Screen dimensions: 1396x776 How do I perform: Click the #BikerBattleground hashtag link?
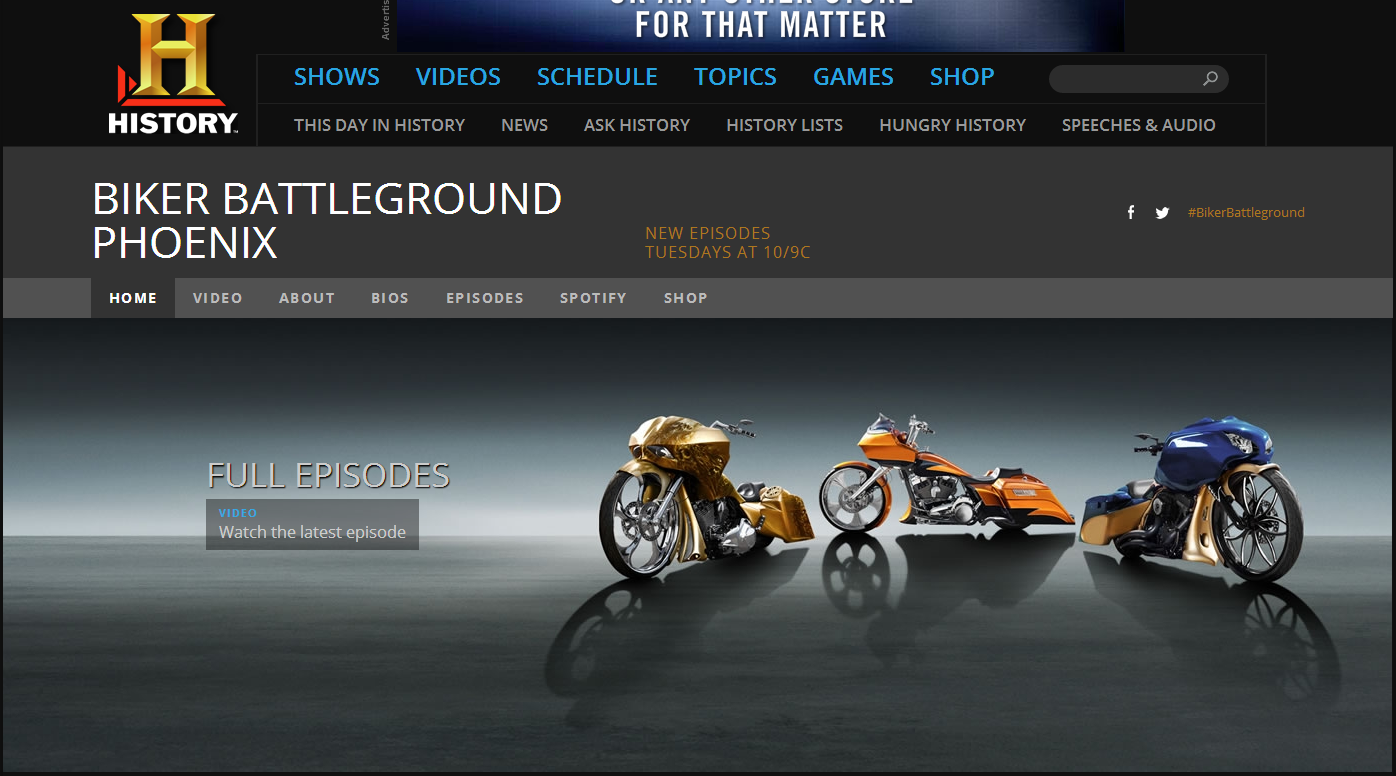point(1246,212)
